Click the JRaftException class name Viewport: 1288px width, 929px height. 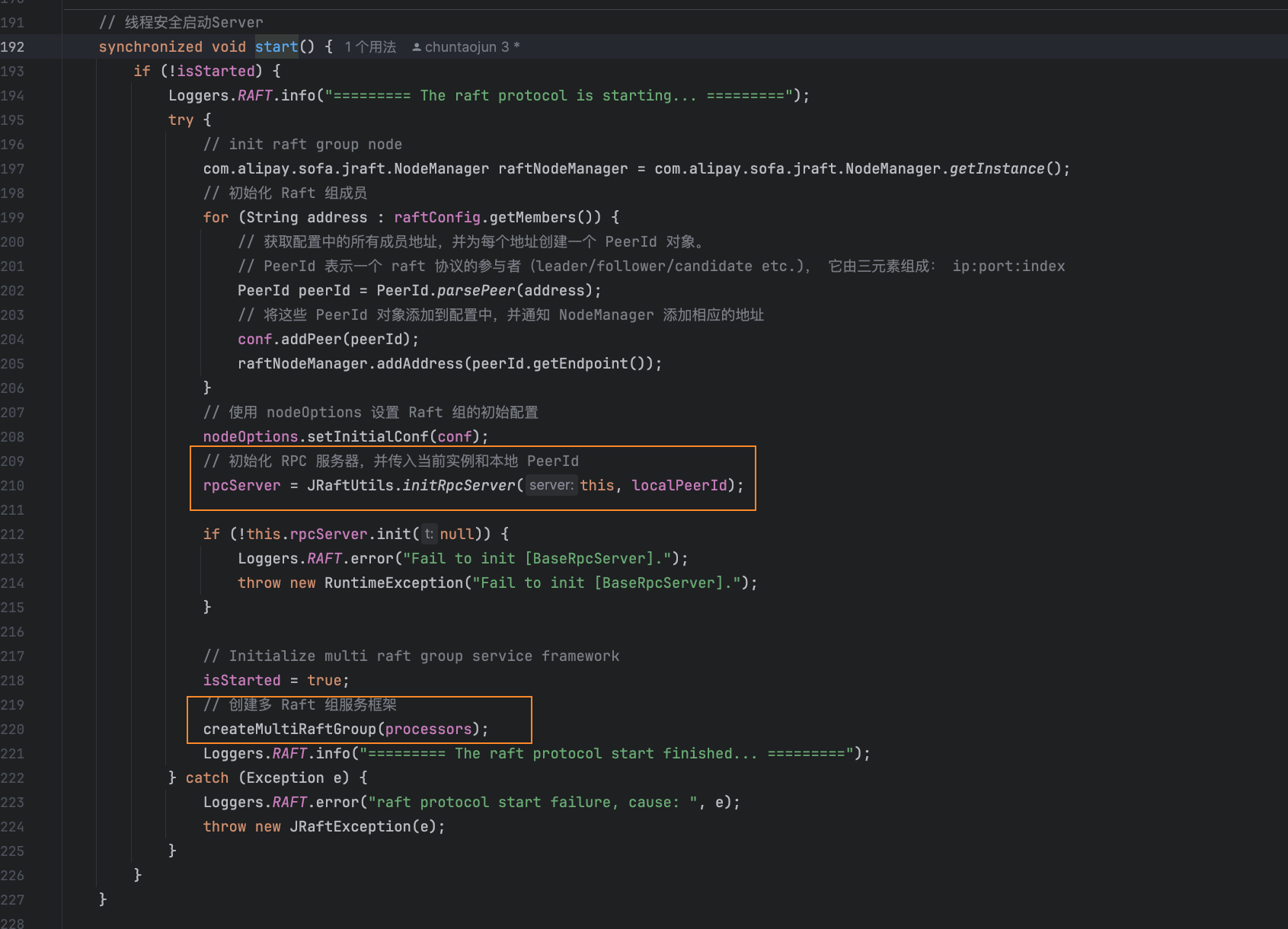pos(350,827)
